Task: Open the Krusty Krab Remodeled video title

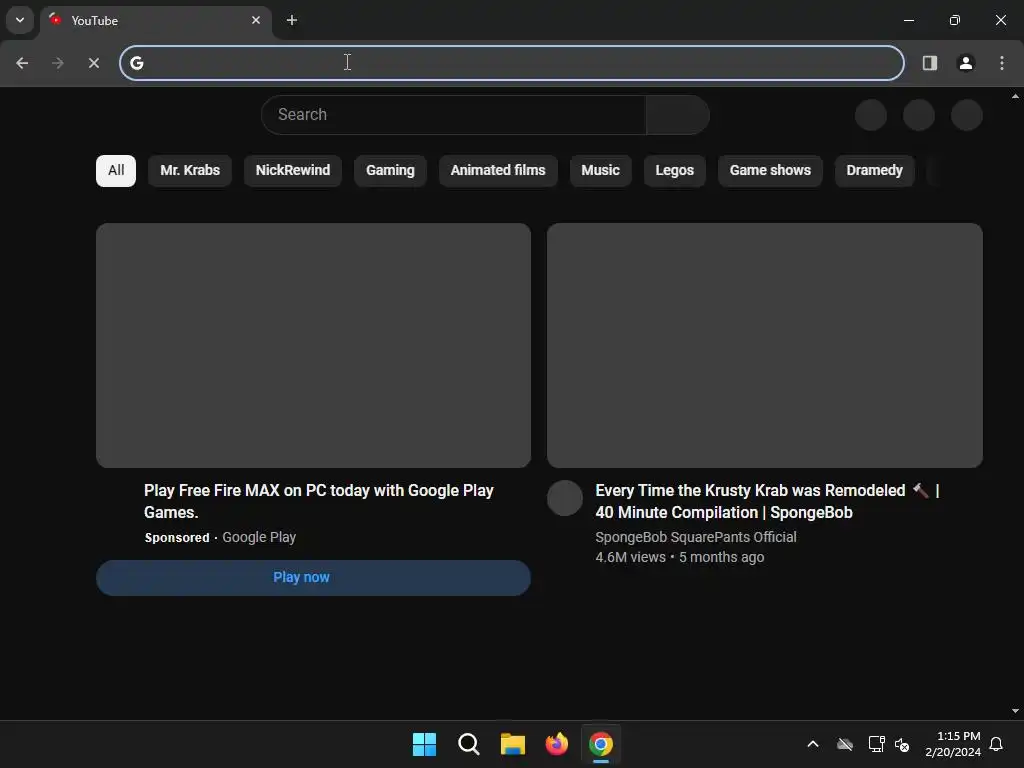Action: click(x=767, y=501)
